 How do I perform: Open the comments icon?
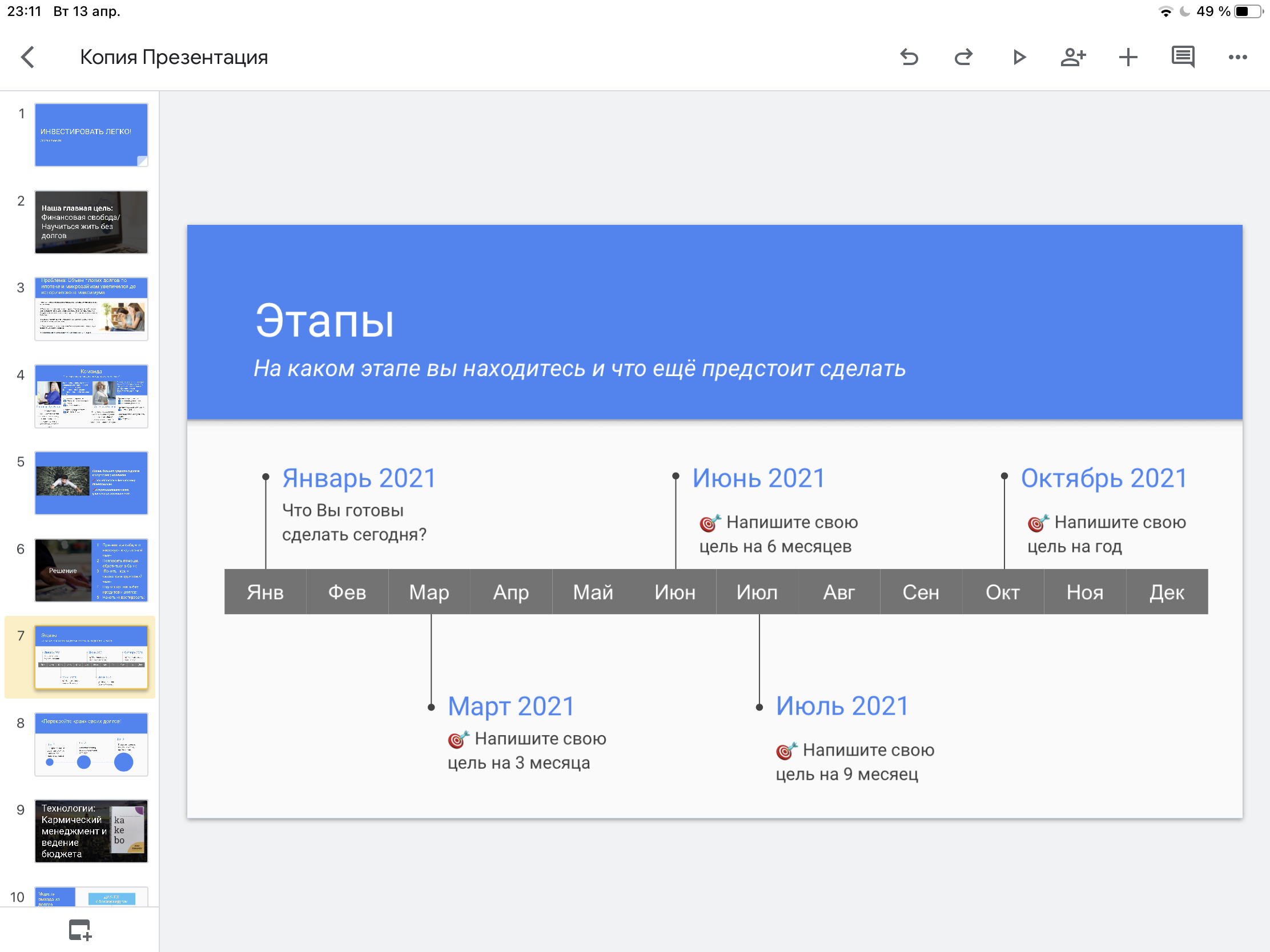pyautogui.click(x=1183, y=58)
